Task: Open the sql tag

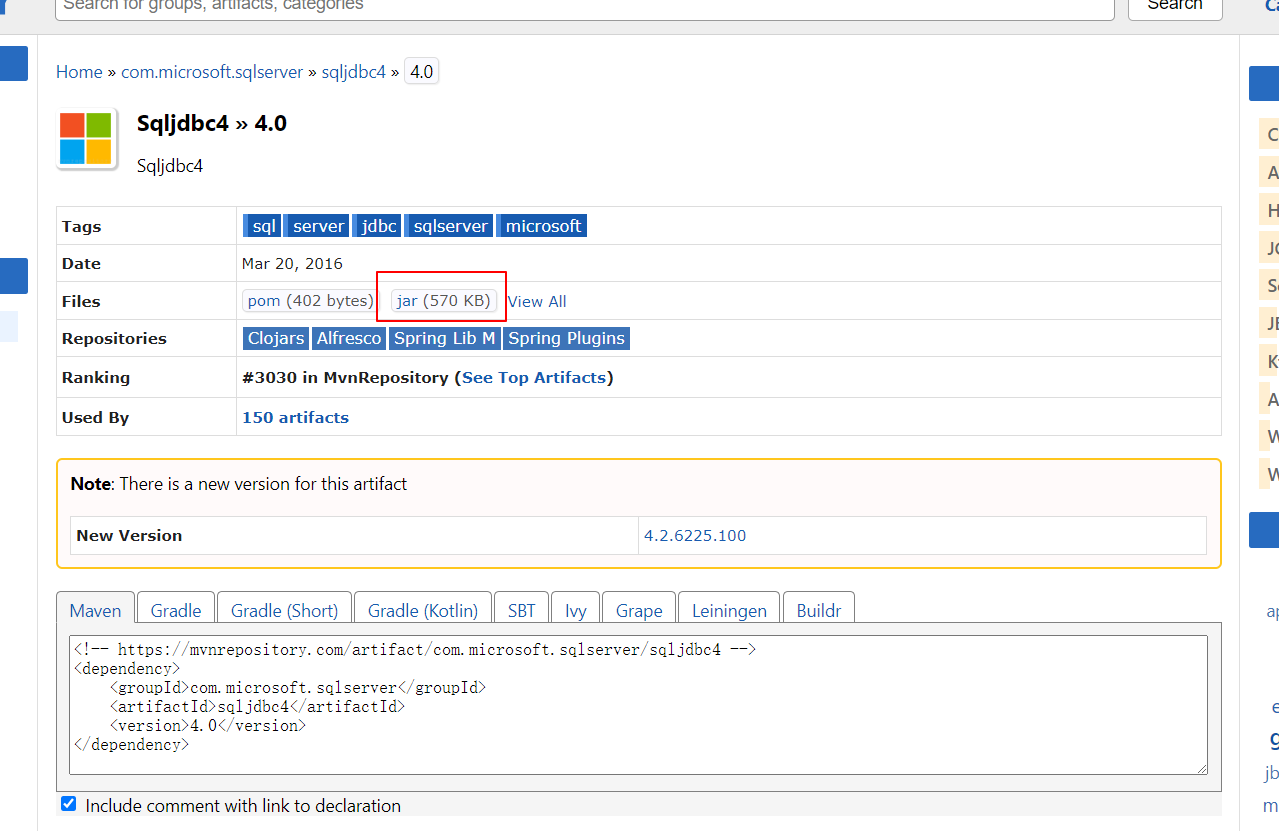Action: click(x=263, y=226)
